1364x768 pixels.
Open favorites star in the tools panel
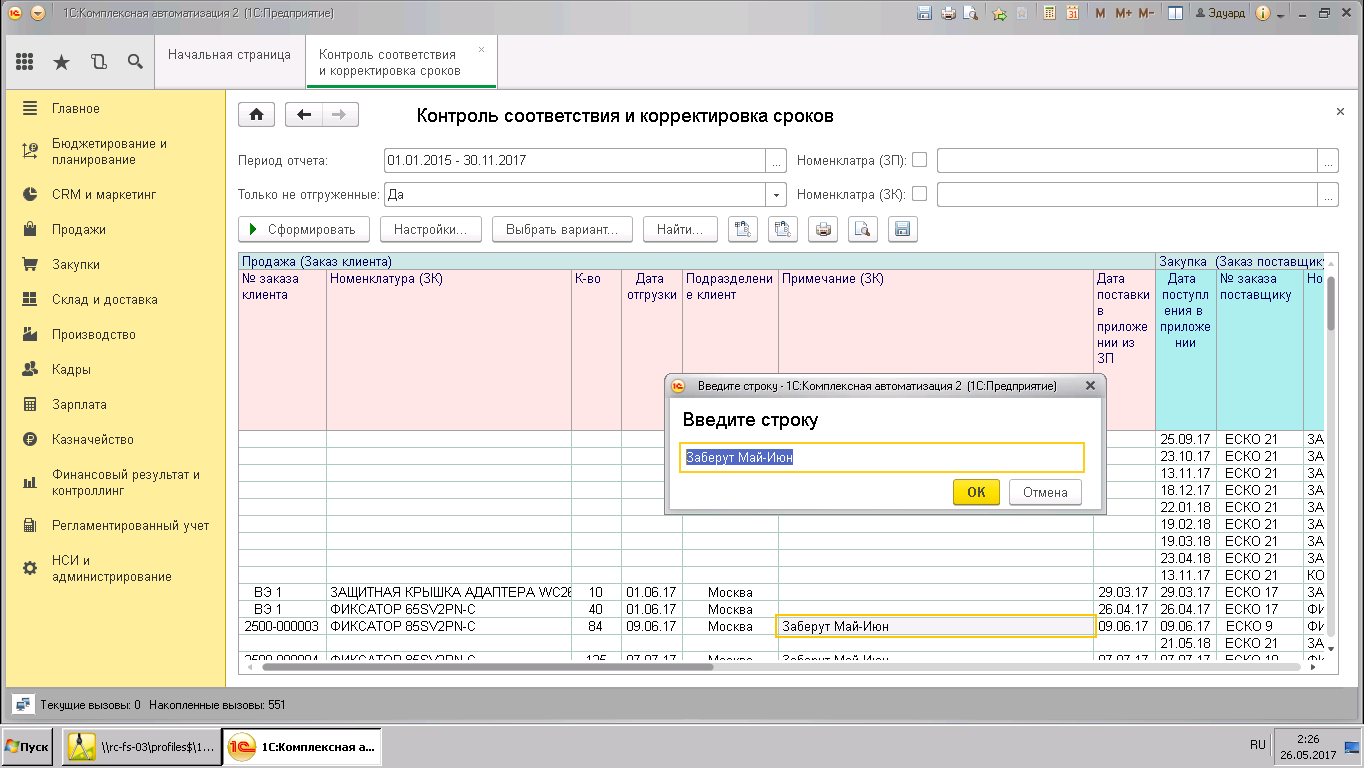[x=61, y=62]
